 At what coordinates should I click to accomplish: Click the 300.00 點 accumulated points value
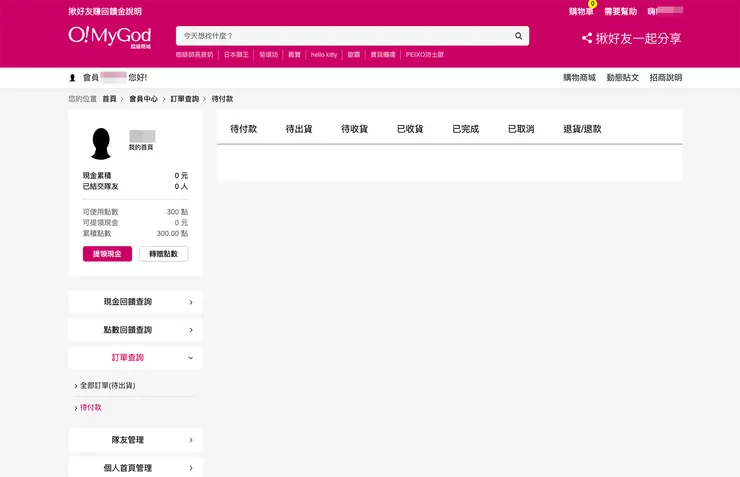172,234
